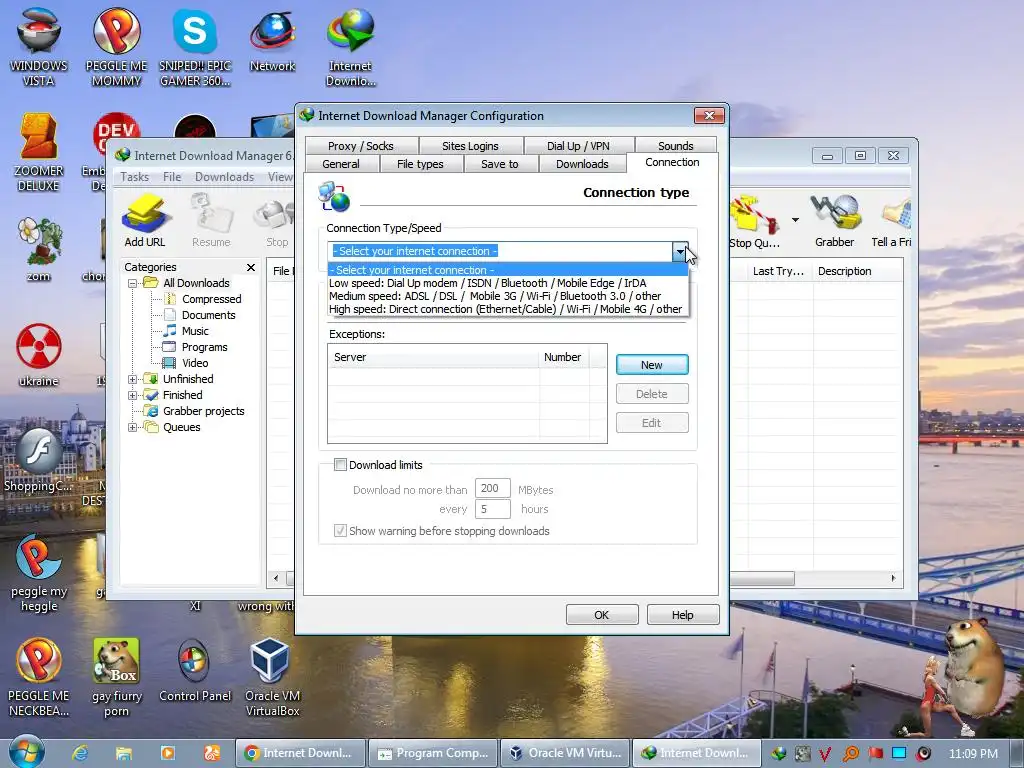Select High speed Direct connection option
Viewport: 1024px width, 768px height.
pyautogui.click(x=507, y=309)
